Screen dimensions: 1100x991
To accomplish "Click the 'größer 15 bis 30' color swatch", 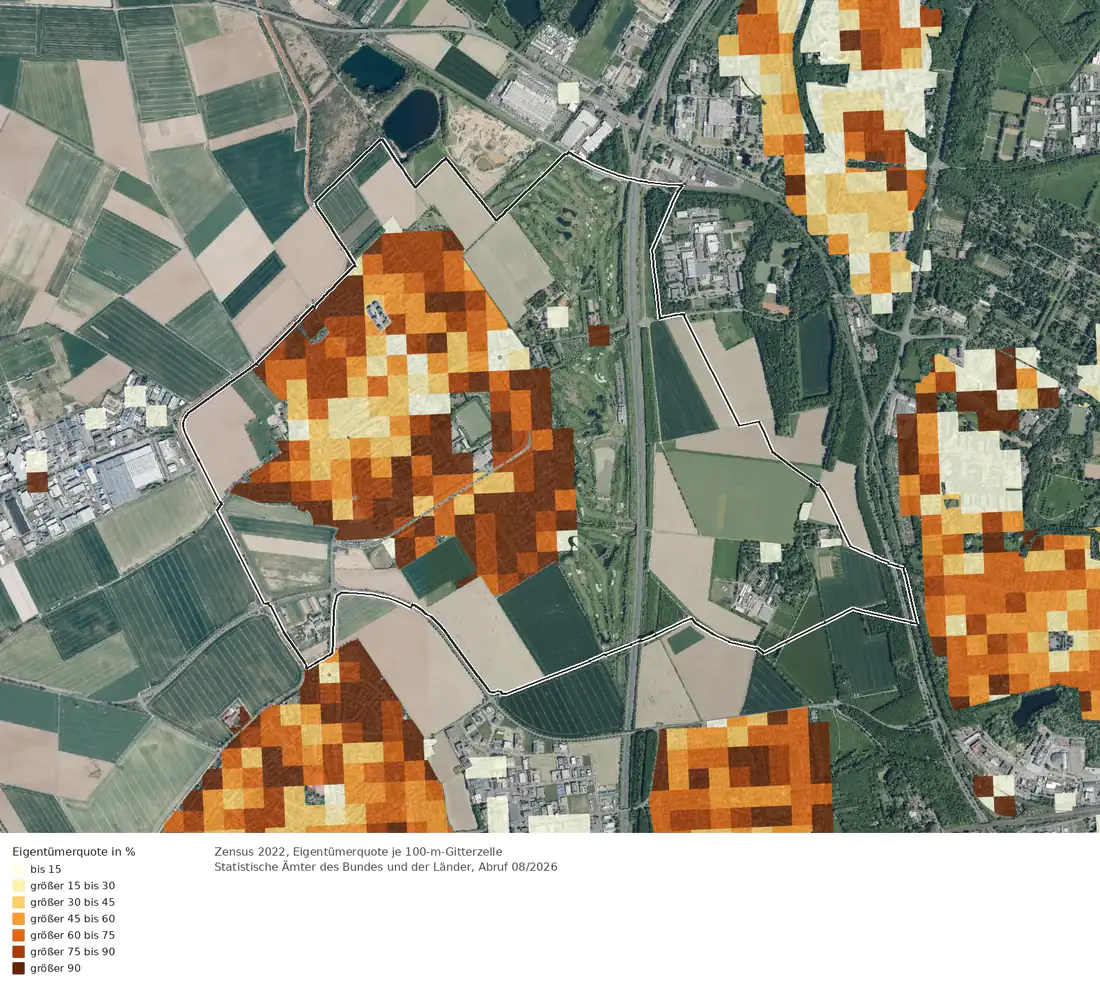I will point(18,886).
